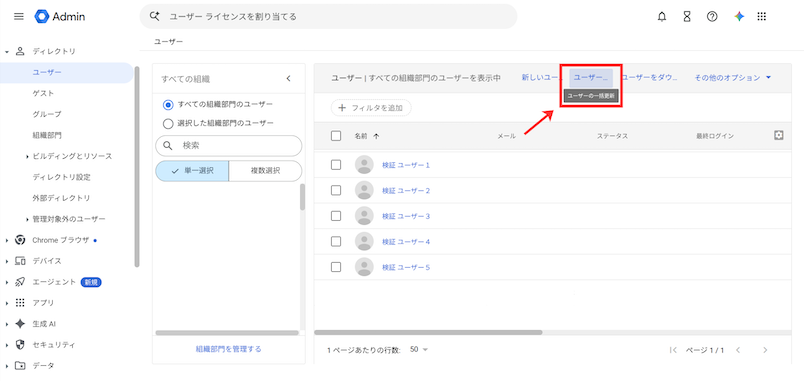
Task: Click the horizontal scrollbar under user table
Action: [428, 332]
